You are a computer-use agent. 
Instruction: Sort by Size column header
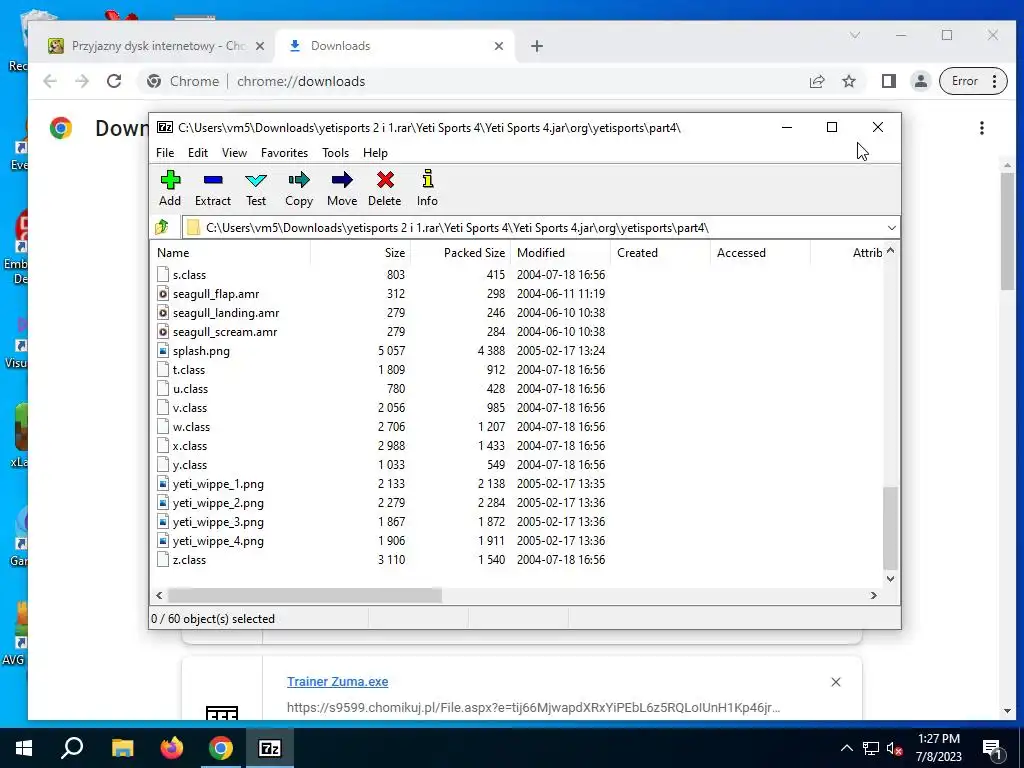point(360,253)
